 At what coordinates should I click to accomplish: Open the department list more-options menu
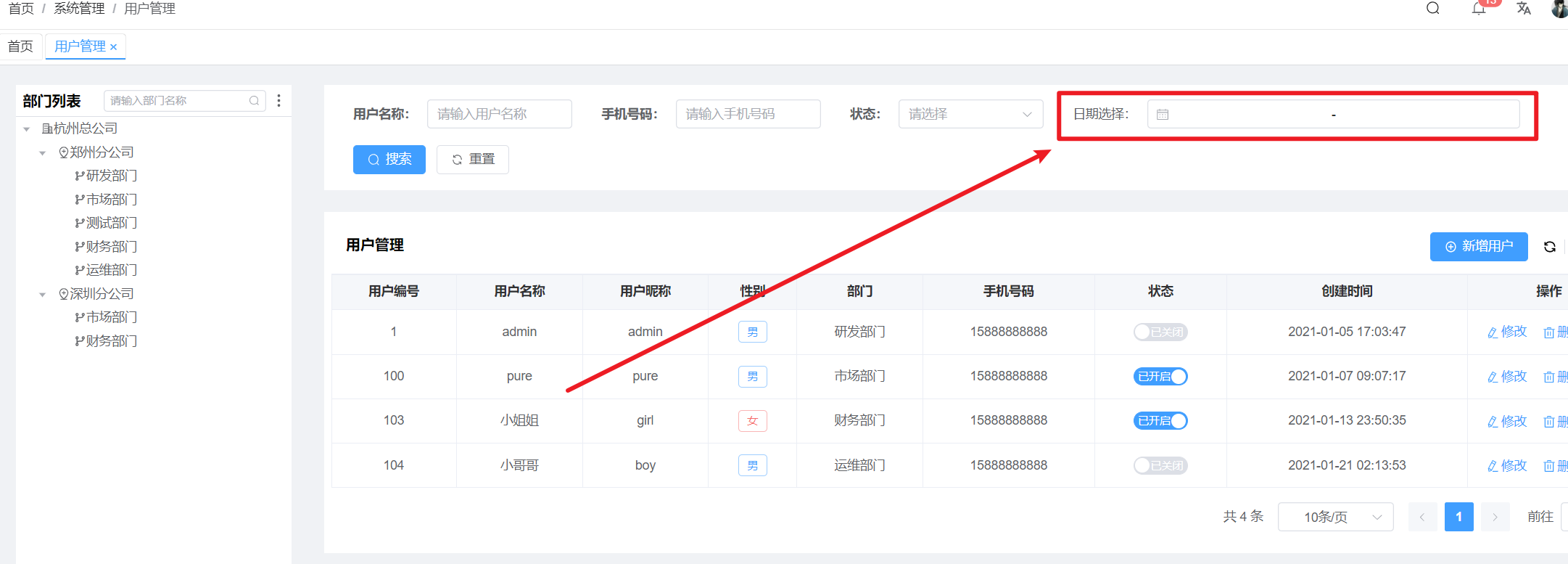coord(278,101)
